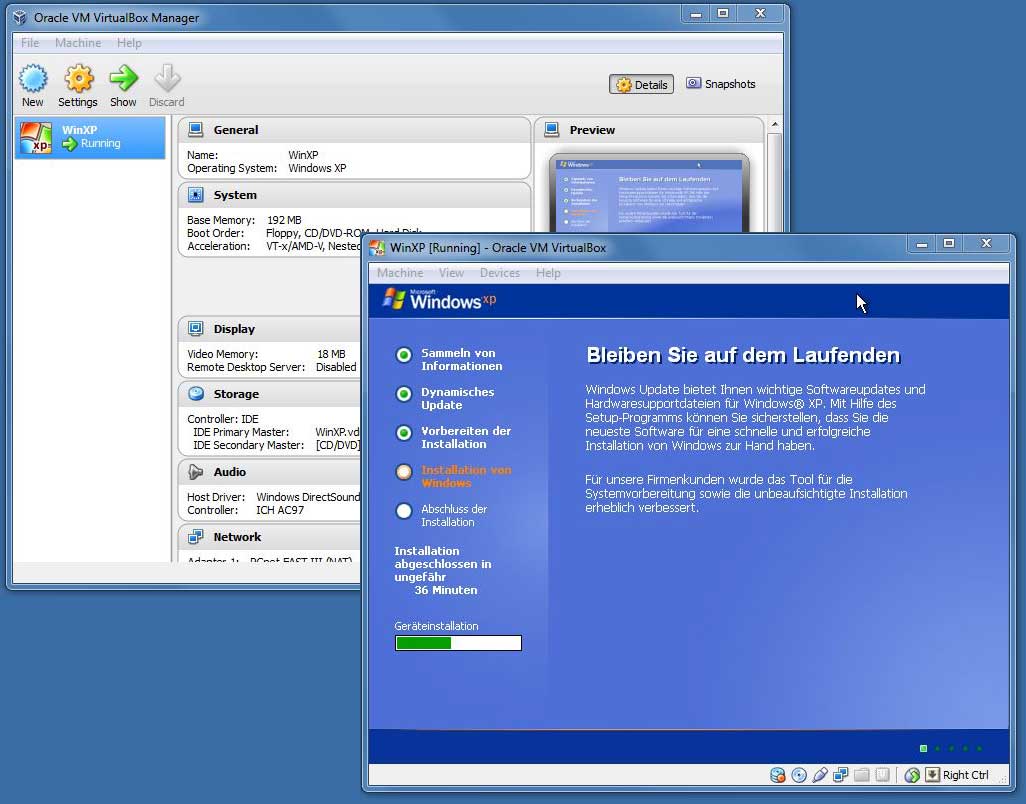
Task: Click the 'Bleiben Sie auf dem Laufenden' heading
Action: (x=743, y=355)
